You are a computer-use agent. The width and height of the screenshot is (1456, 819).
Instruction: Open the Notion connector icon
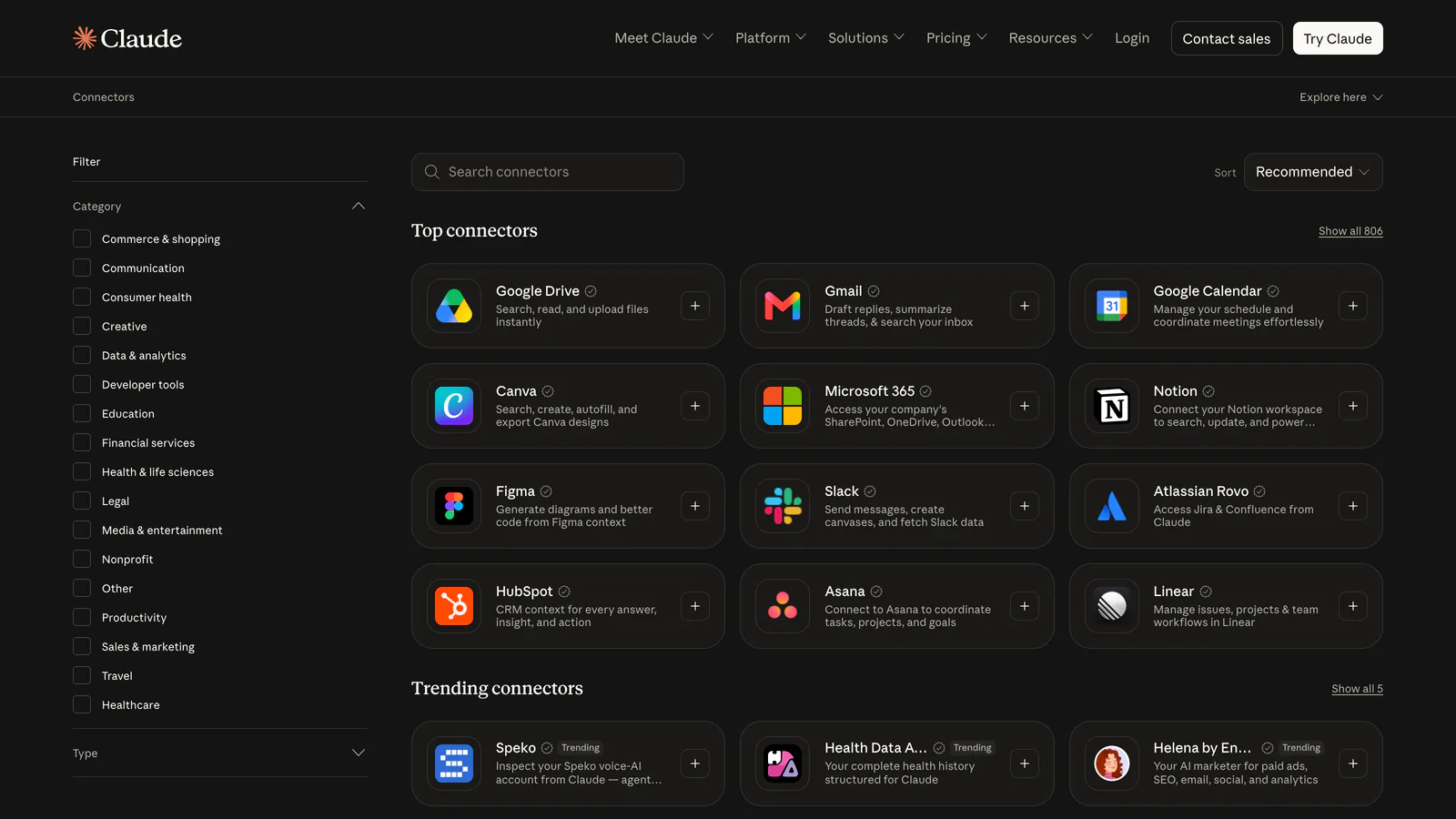(x=1112, y=406)
